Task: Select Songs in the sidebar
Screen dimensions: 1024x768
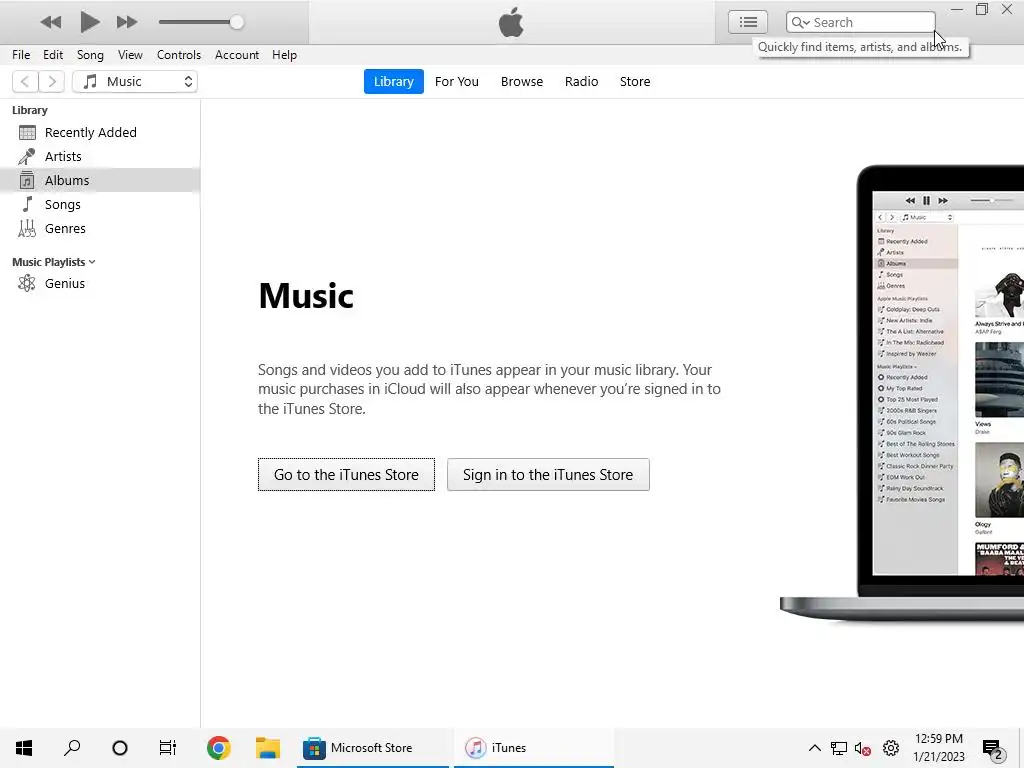Action: [x=100, y=204]
